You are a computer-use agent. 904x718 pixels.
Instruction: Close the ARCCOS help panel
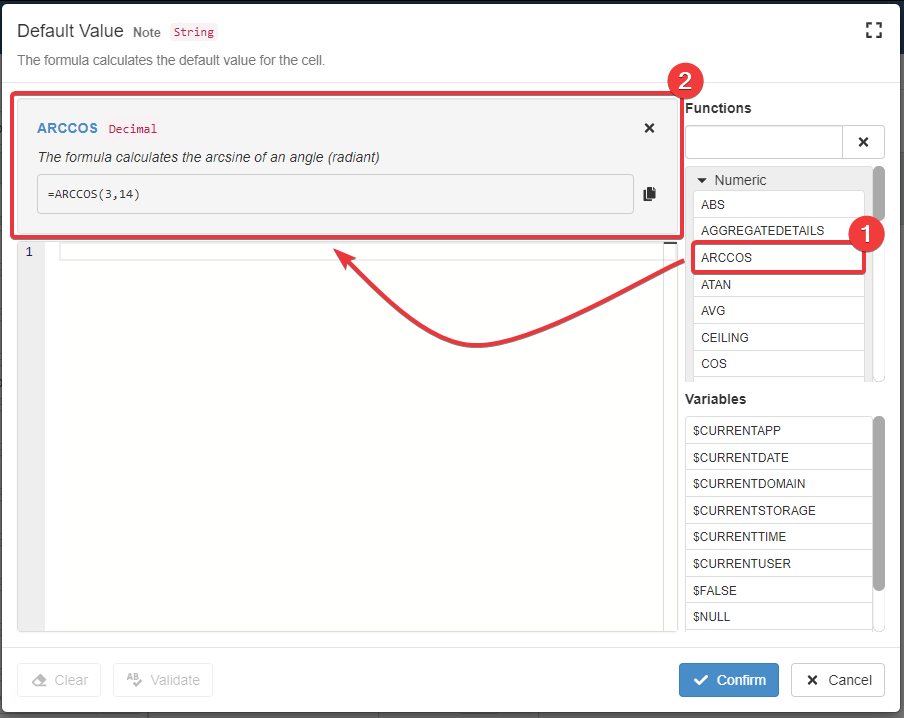tap(649, 128)
